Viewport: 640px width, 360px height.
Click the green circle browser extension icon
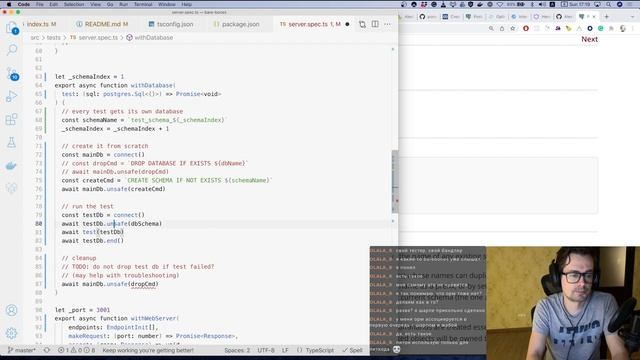tap(600, 29)
